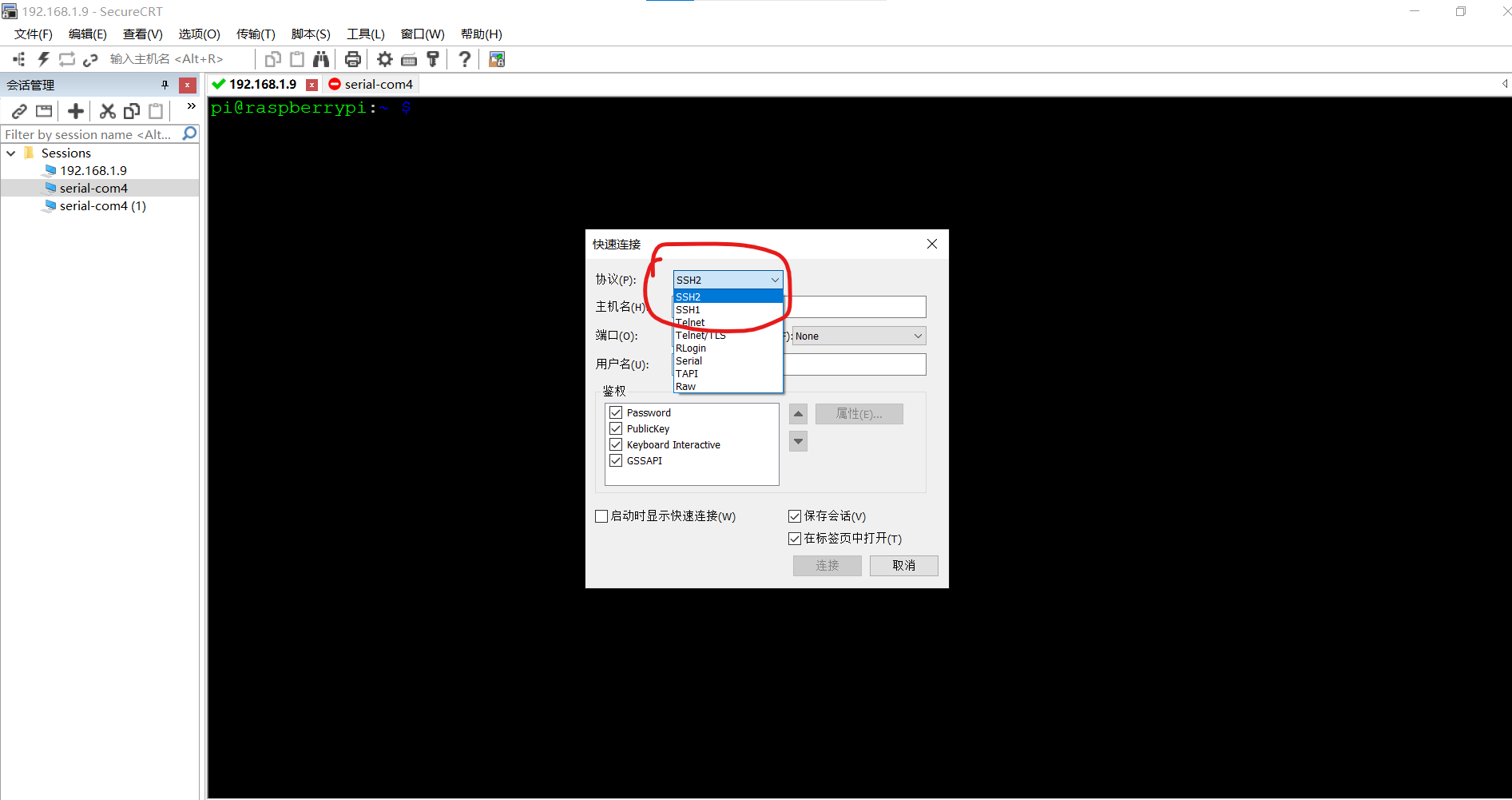The height and width of the screenshot is (800, 1512).
Task: Open the 查看(V) menu
Action: pos(143,34)
